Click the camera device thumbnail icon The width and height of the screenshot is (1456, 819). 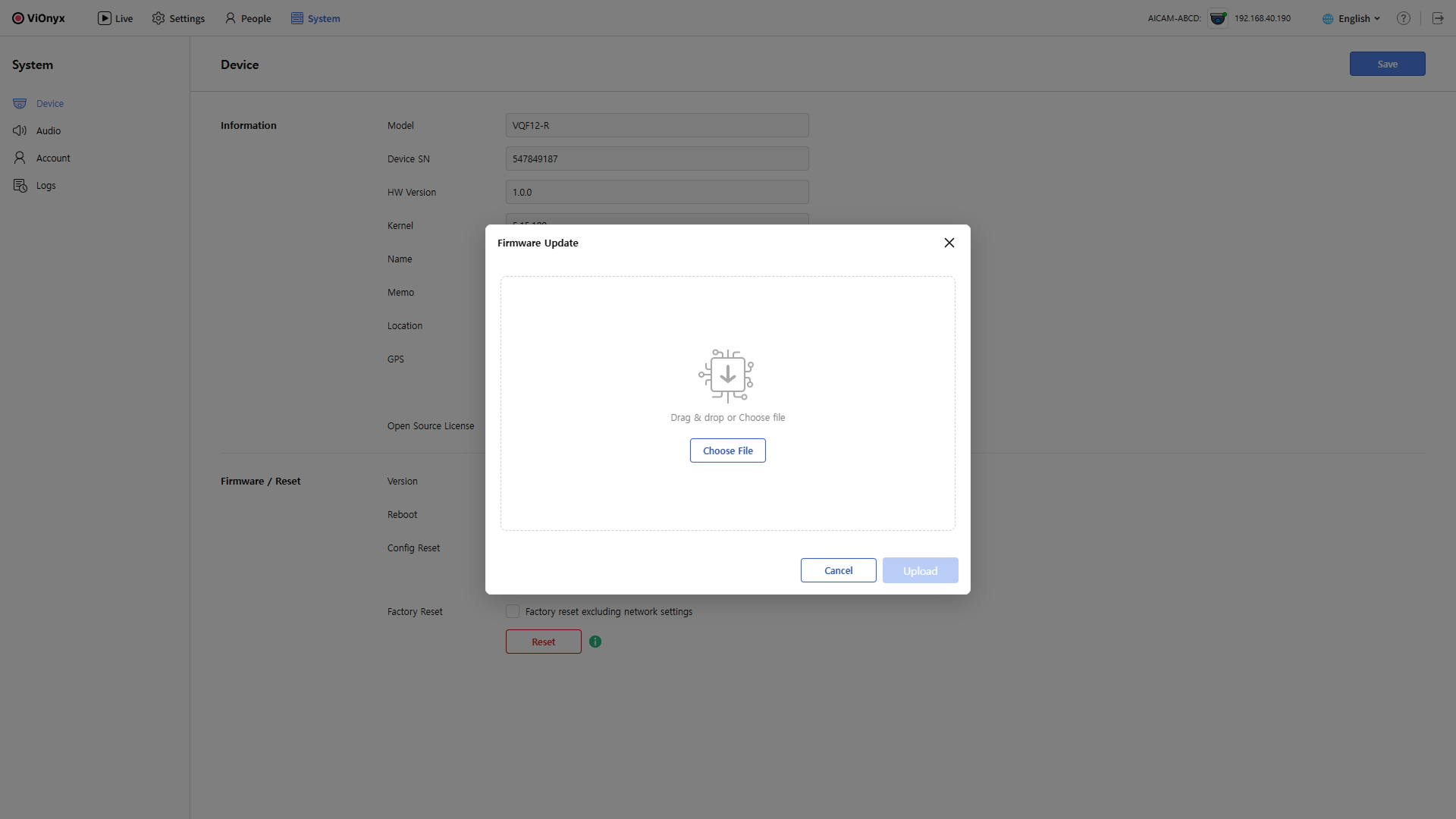pos(1218,18)
